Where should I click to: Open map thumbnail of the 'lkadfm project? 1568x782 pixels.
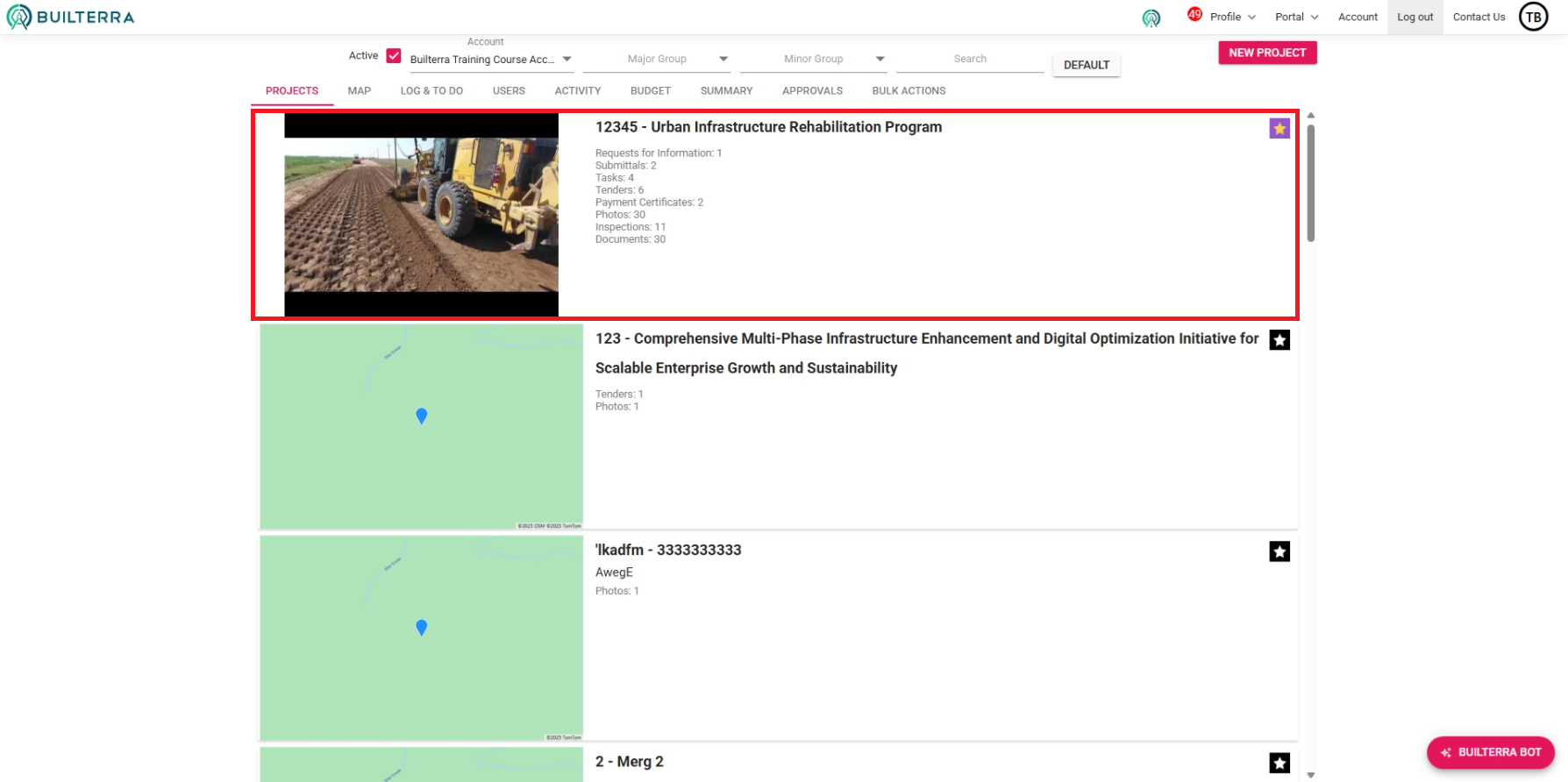click(x=421, y=638)
